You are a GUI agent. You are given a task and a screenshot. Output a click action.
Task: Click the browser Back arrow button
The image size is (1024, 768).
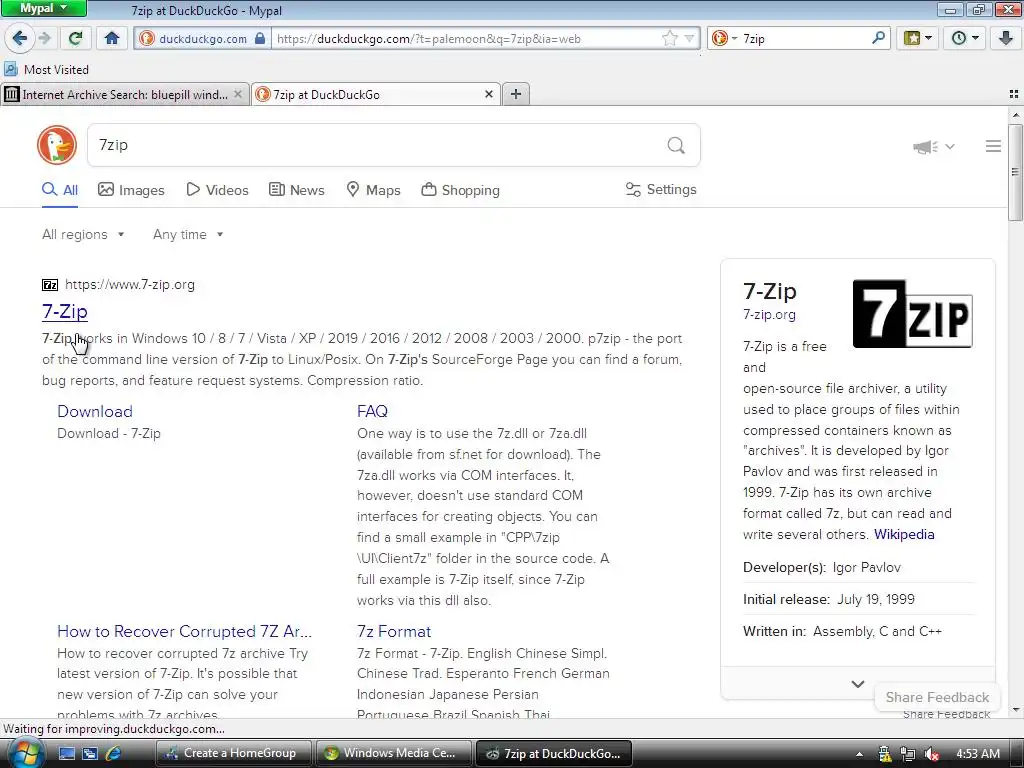20,38
